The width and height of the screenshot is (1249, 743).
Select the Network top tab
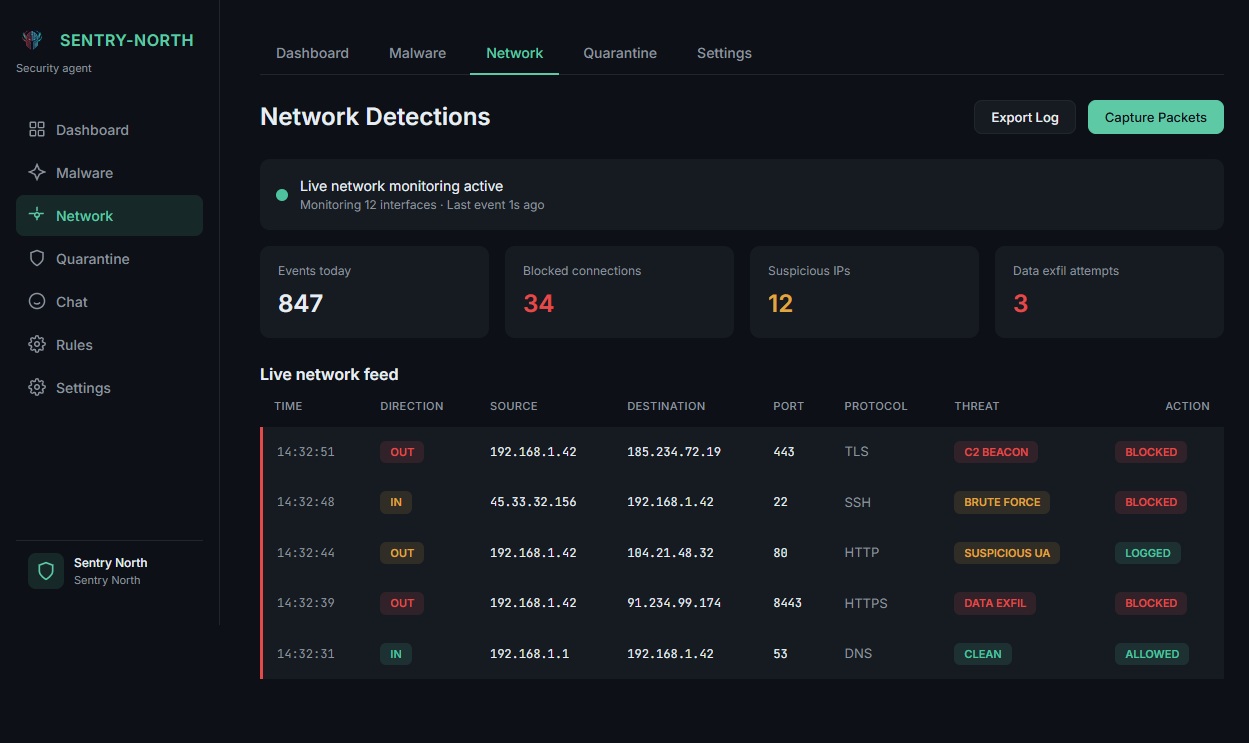(514, 53)
